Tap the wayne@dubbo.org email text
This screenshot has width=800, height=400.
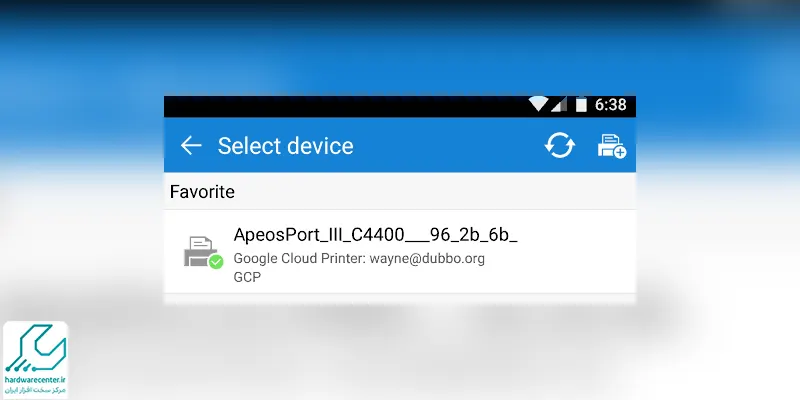tap(427, 259)
